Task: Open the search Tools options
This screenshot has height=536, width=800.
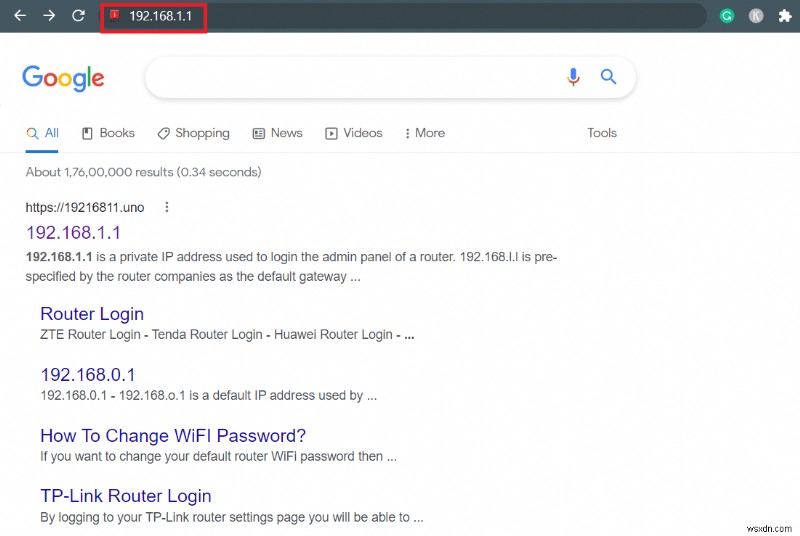Action: 602,133
